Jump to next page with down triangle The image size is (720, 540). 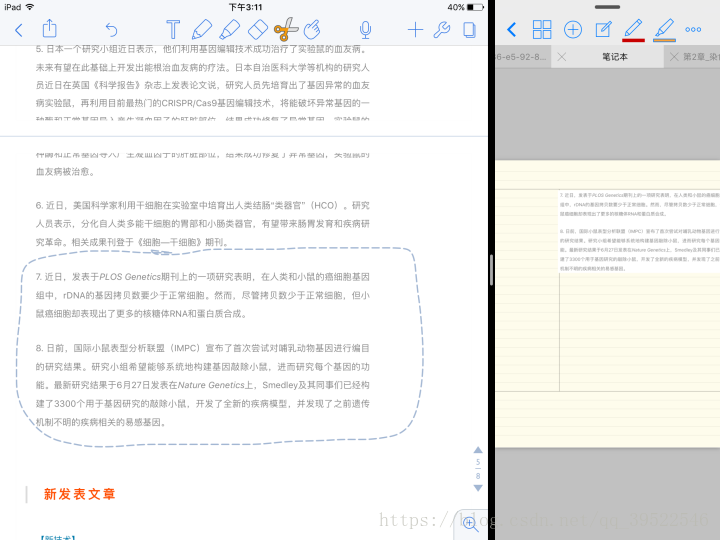pyautogui.click(x=478, y=488)
